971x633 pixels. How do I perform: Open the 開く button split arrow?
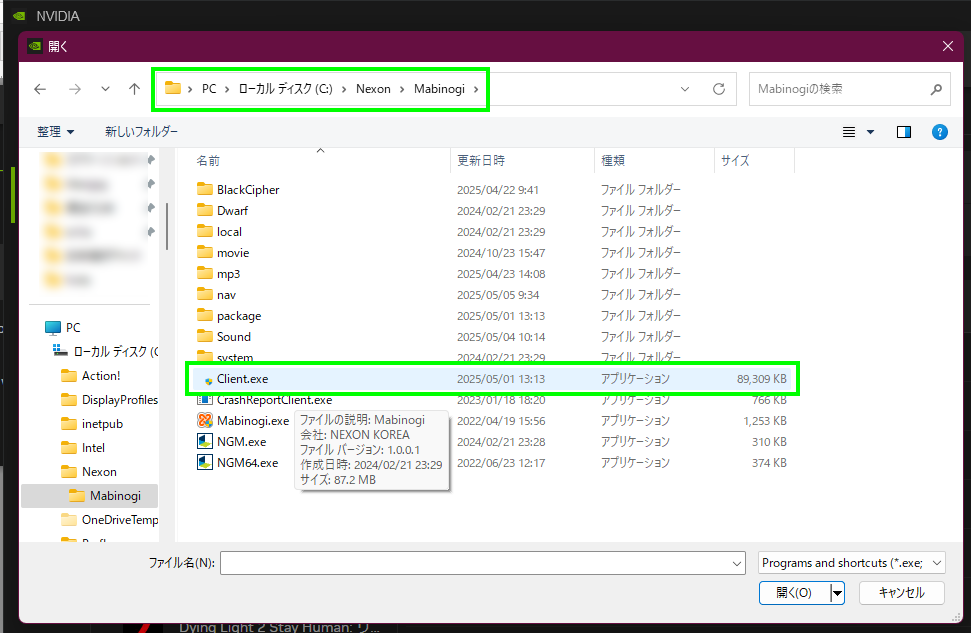[837, 593]
